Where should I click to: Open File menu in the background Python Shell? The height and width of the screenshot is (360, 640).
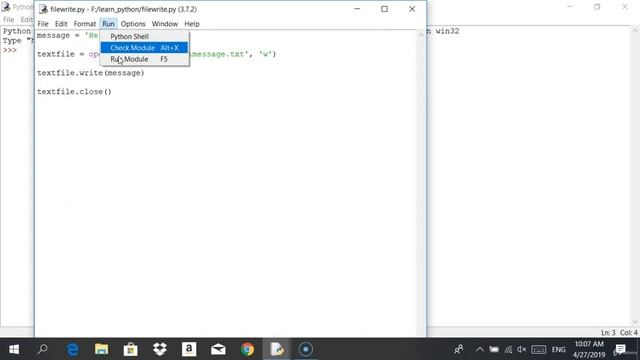point(9,20)
